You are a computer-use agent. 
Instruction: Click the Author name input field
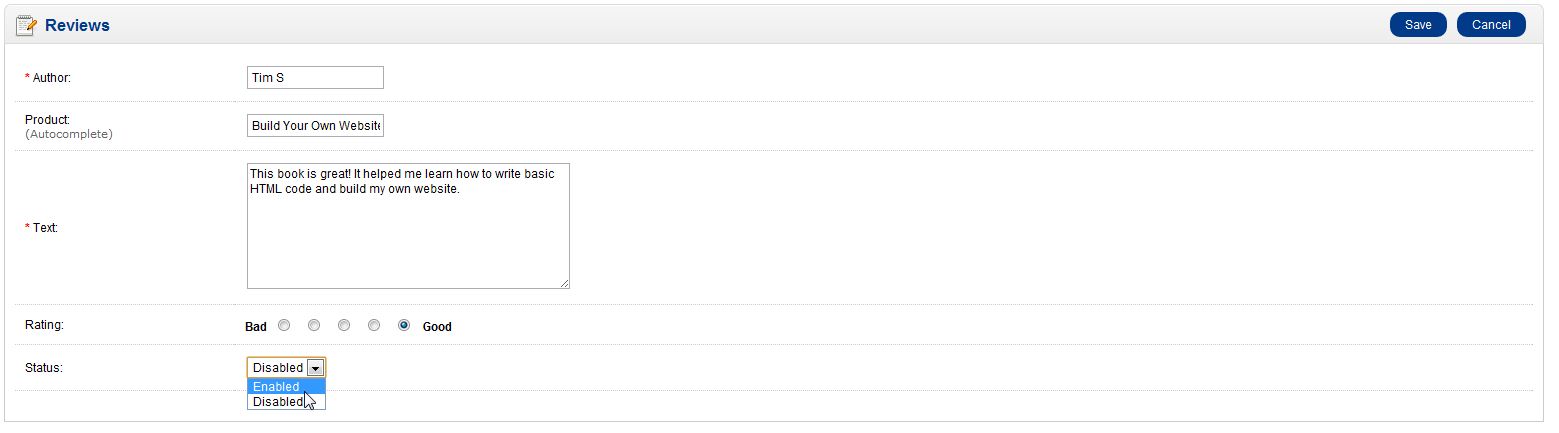[315, 78]
